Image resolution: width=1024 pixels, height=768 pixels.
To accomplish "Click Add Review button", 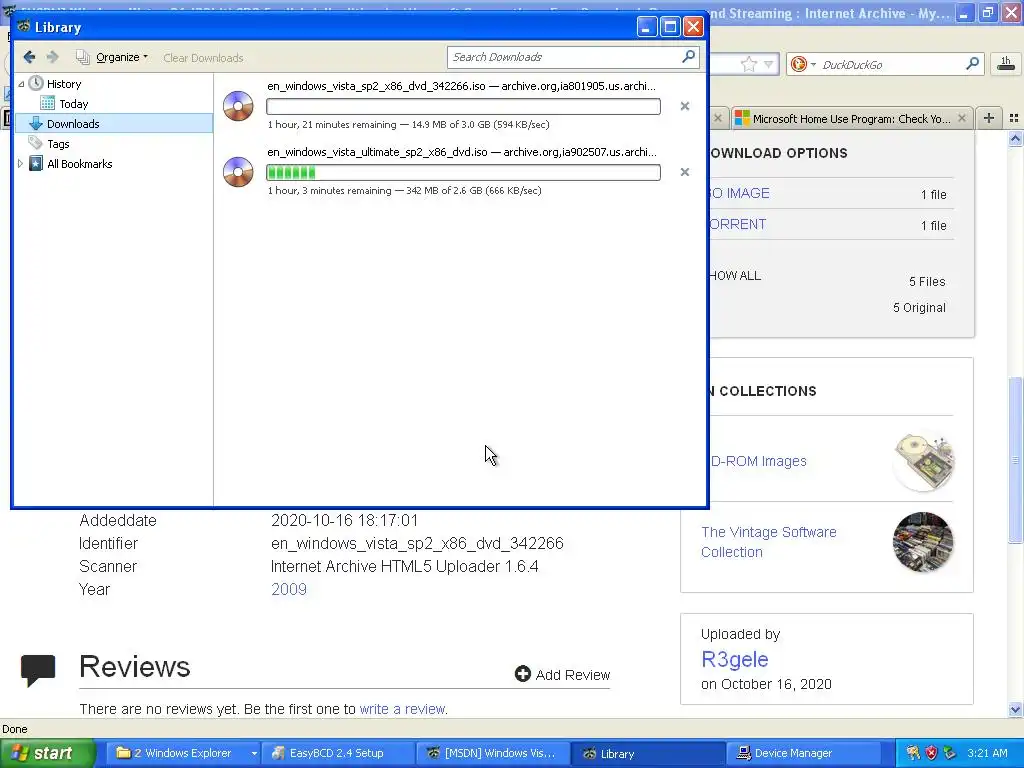I will [x=562, y=674].
